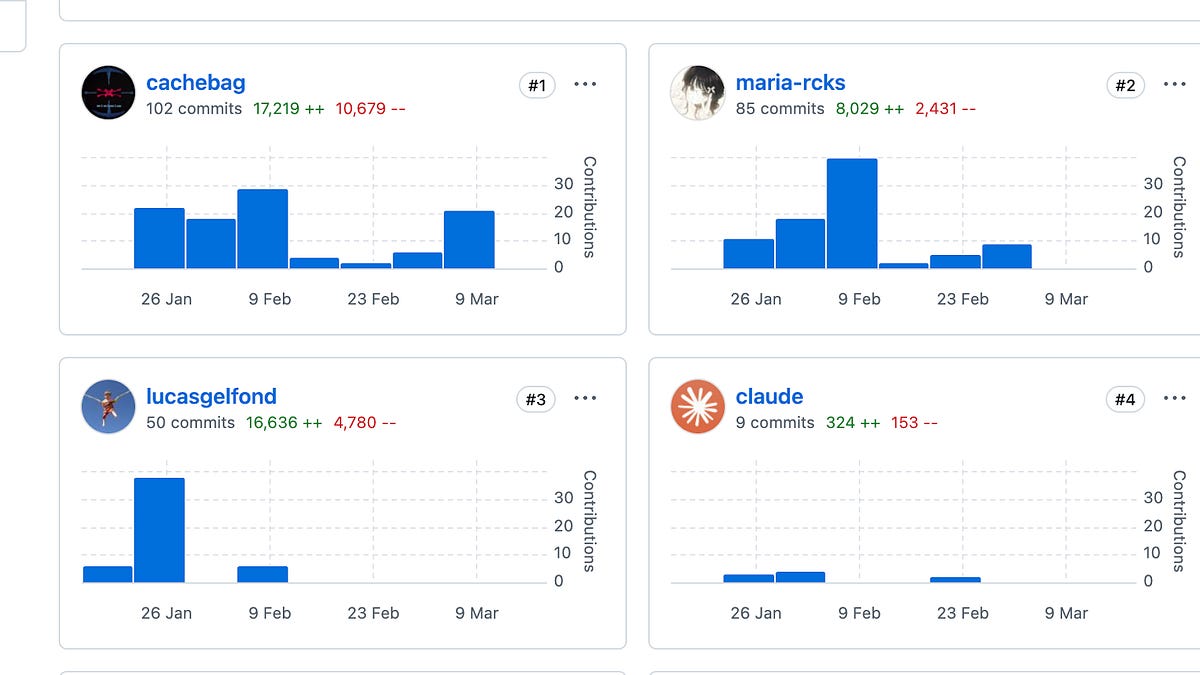Open the options menu on lucasgelfond's card

tap(585, 397)
